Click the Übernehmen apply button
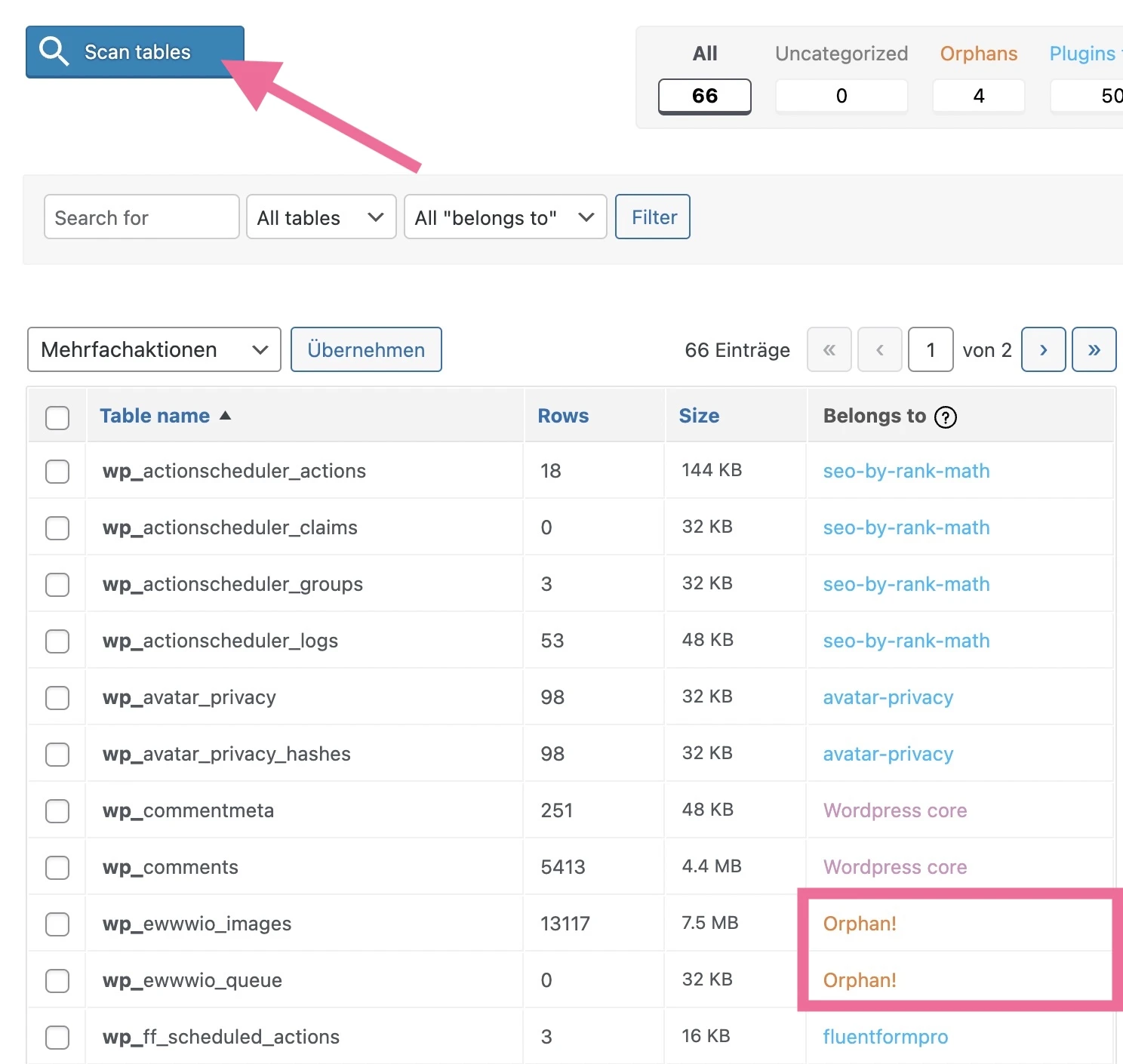 [366, 349]
